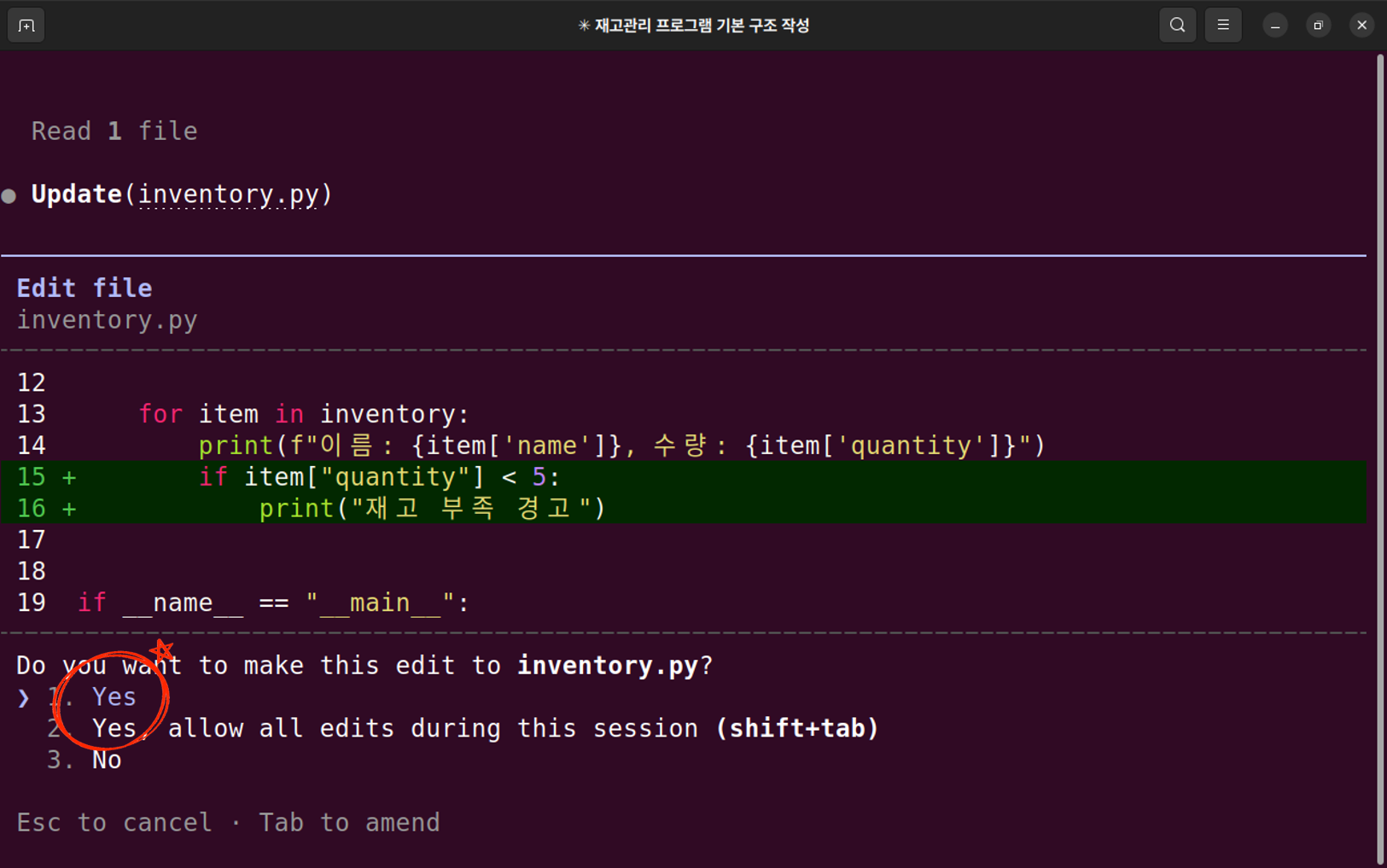
Task: Open the terminal search icon
Action: click(x=1177, y=26)
